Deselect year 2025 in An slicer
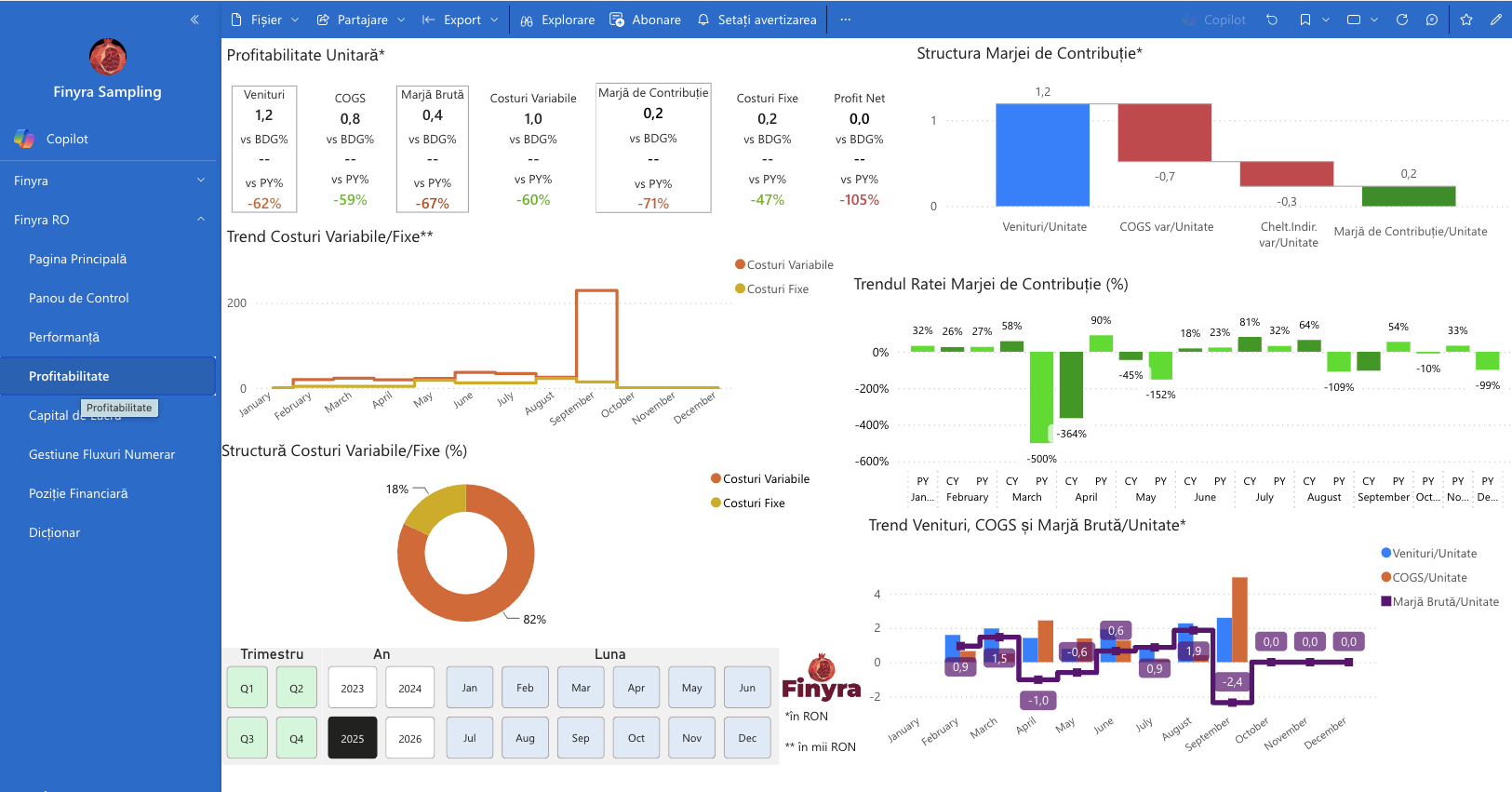 coord(353,738)
